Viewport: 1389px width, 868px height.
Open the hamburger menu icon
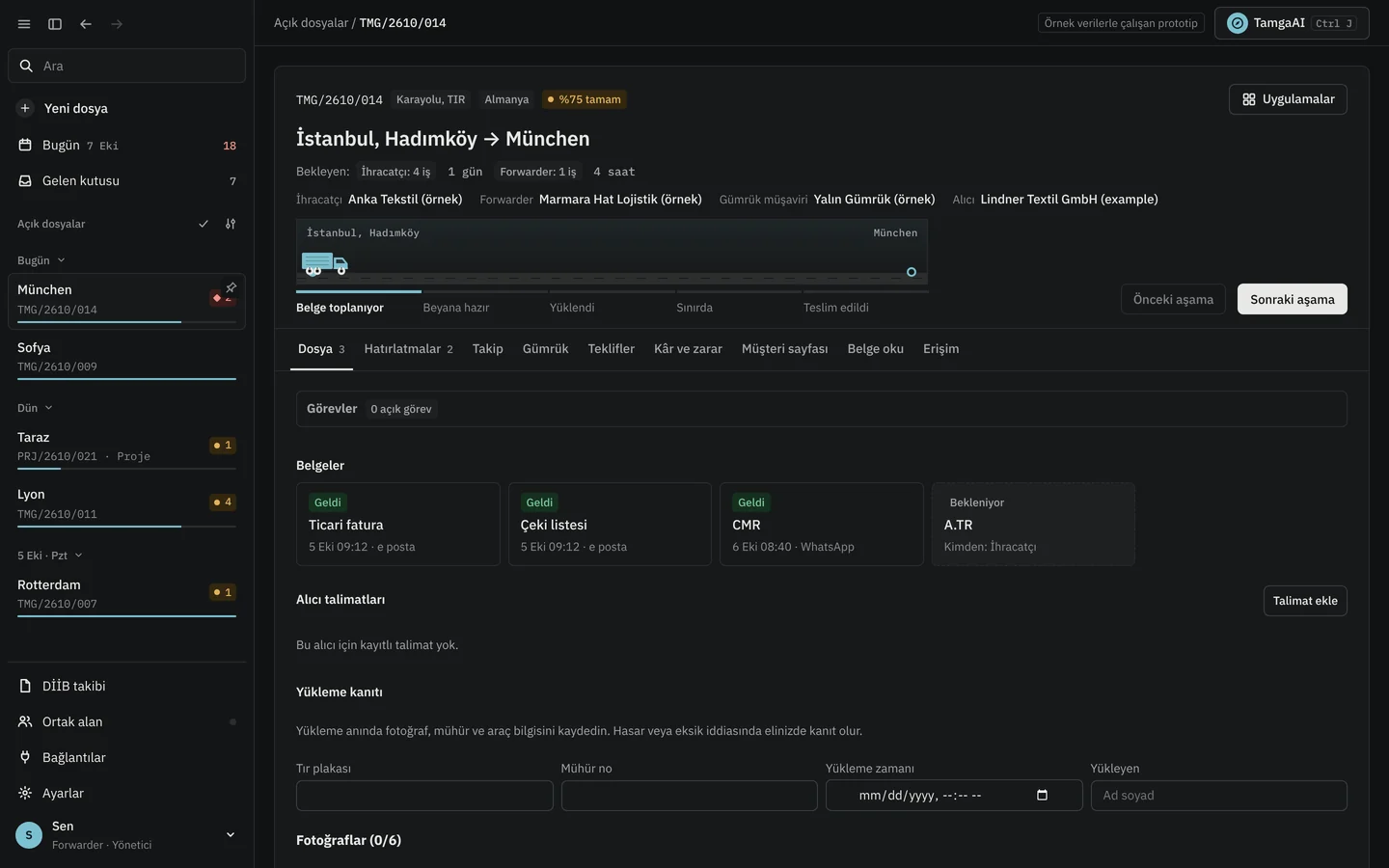24,24
